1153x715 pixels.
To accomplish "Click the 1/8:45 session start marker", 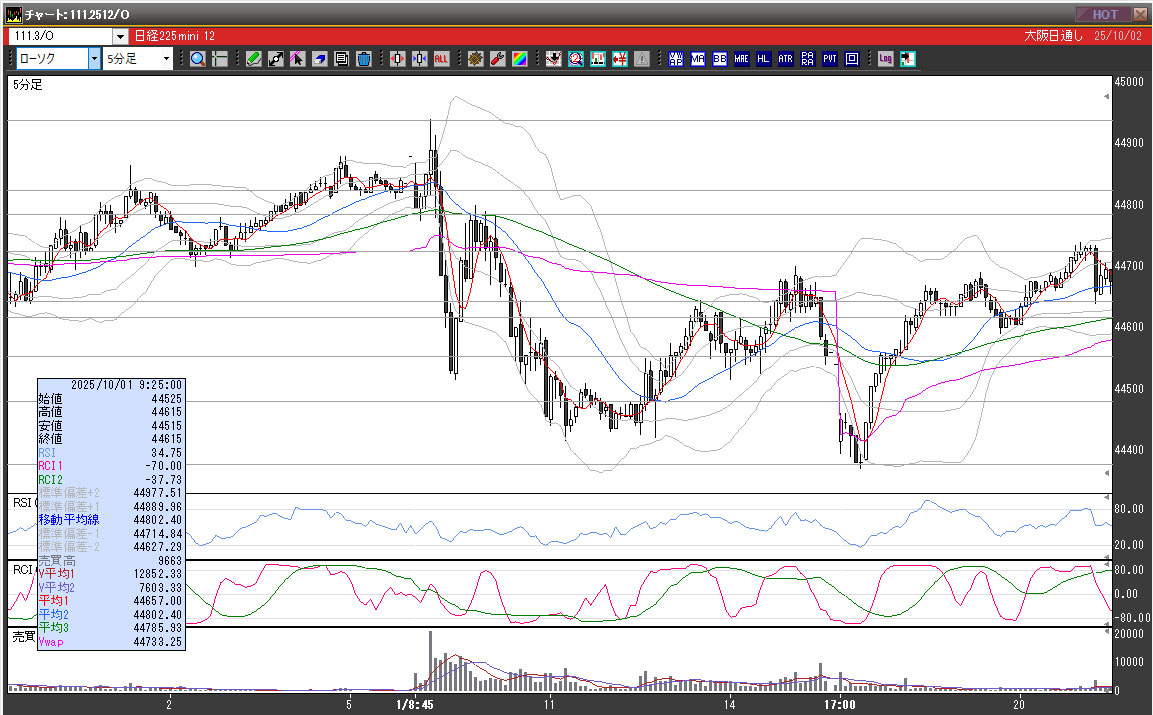I will [412, 704].
